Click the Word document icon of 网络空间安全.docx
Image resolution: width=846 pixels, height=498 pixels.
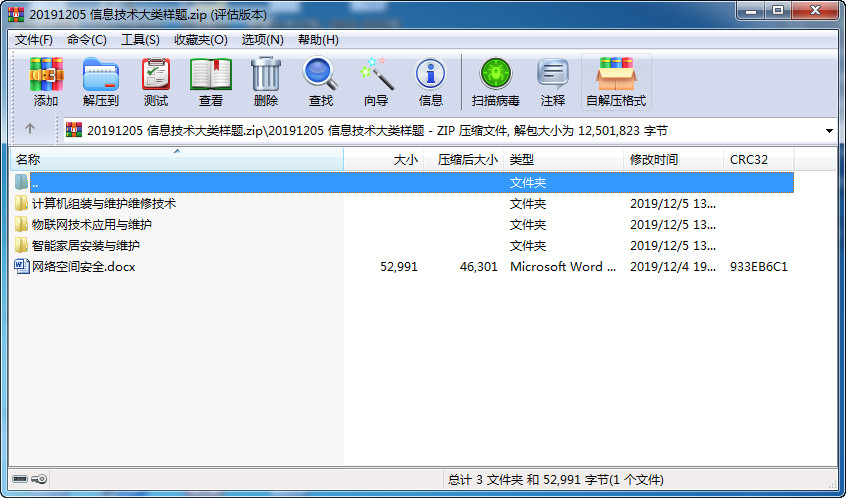point(22,267)
